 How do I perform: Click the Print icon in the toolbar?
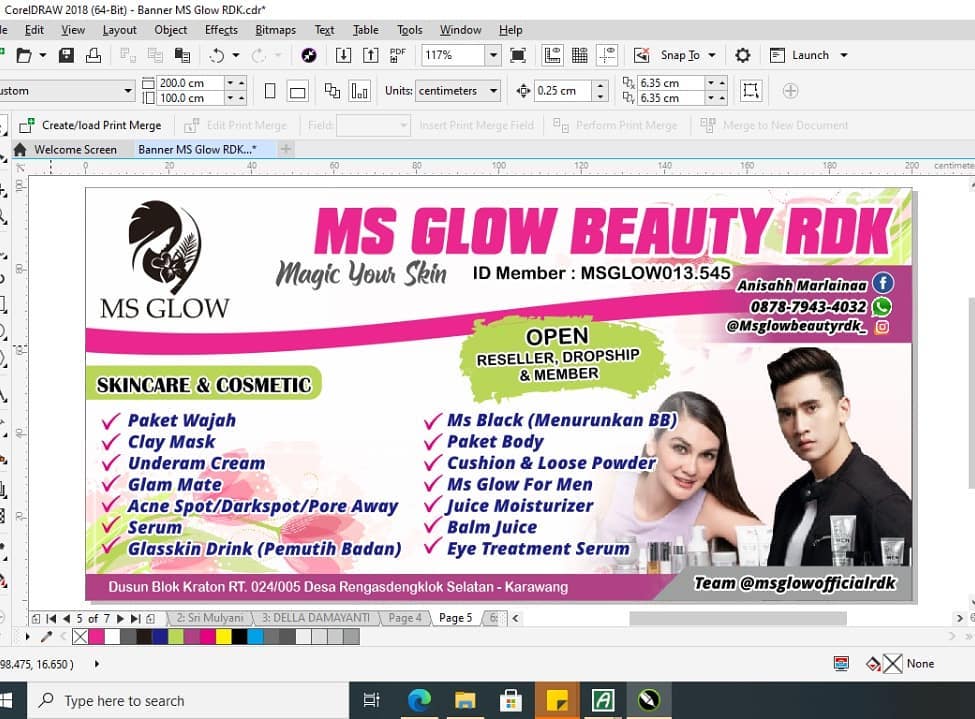pyautogui.click(x=93, y=55)
